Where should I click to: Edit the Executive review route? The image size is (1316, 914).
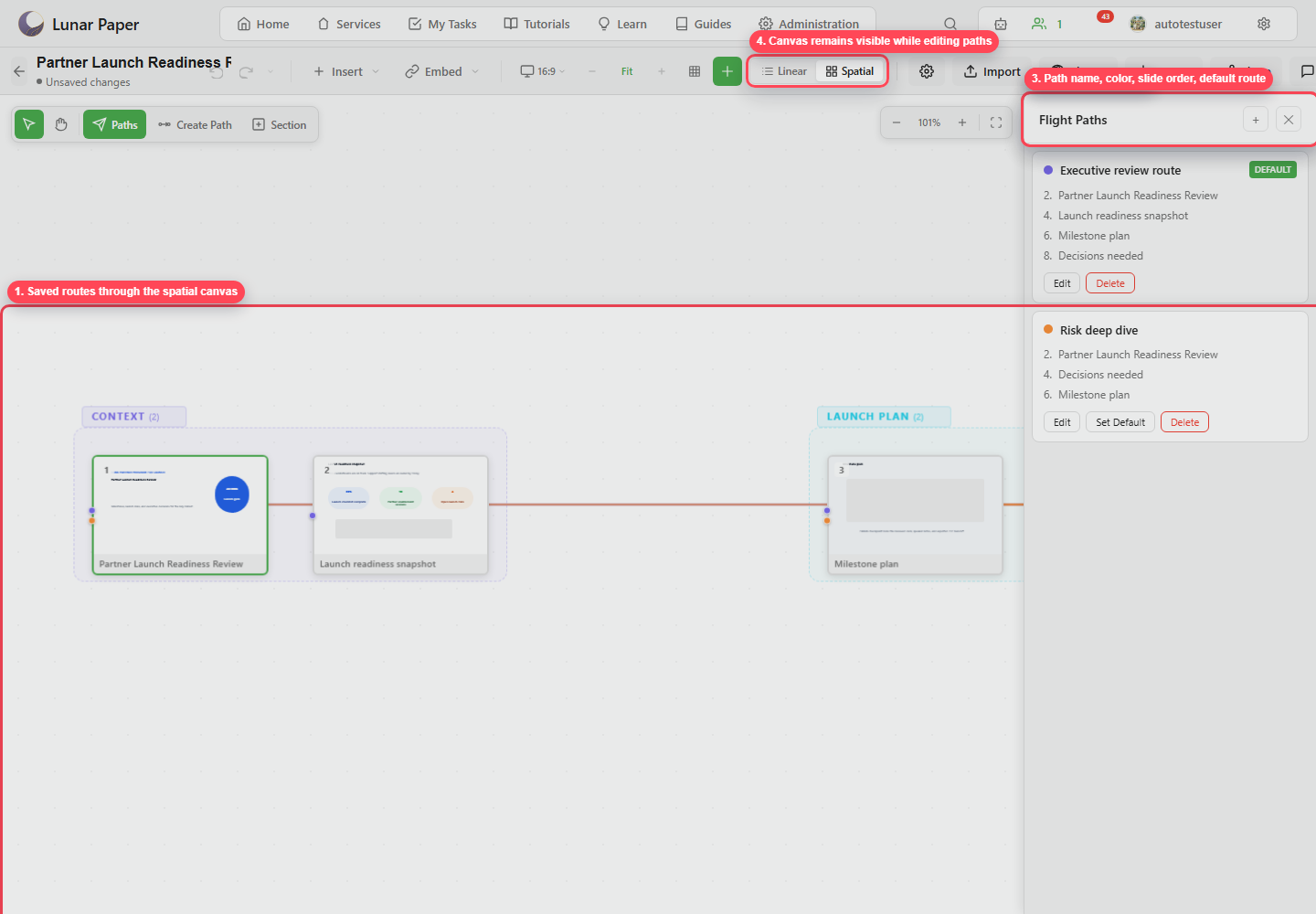point(1062,283)
